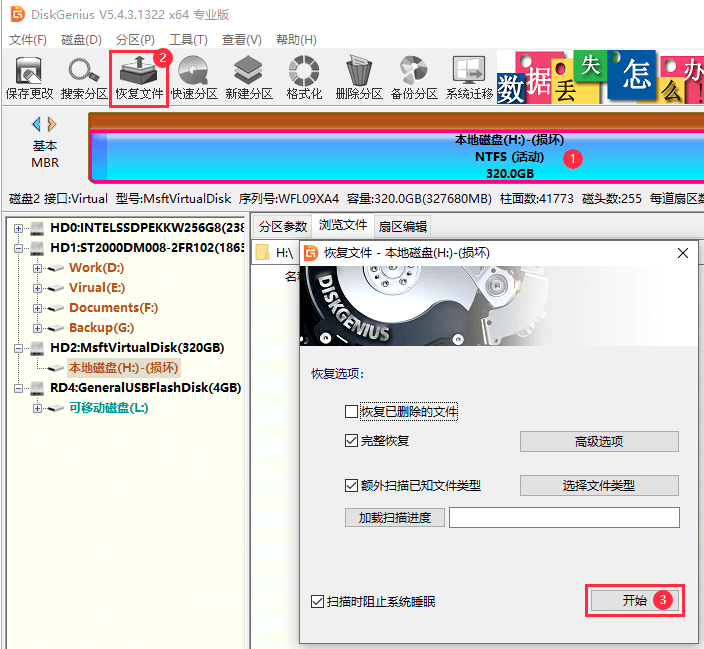Screen dimensions: 704x649
Task: Open the 文件(F) menu
Action: (28, 40)
